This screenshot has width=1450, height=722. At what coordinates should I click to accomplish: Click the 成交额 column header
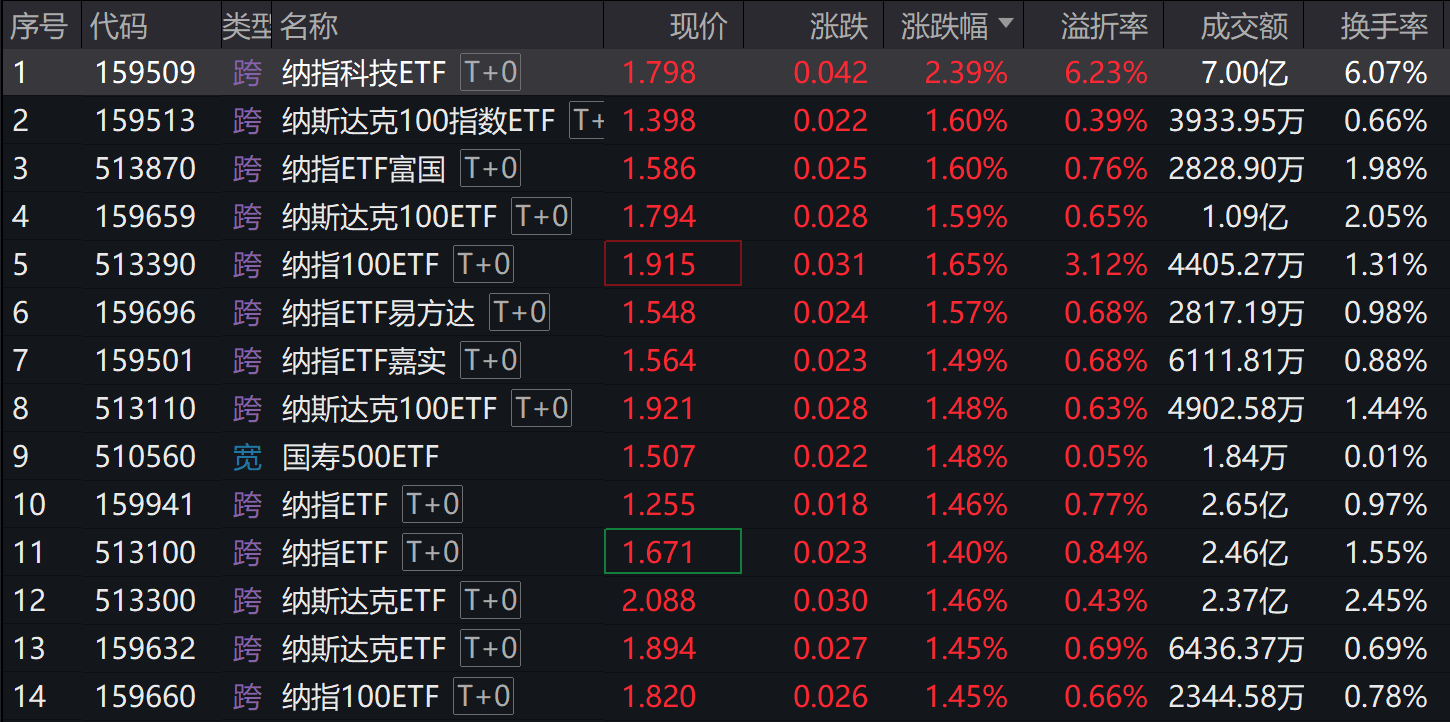coord(1244,26)
